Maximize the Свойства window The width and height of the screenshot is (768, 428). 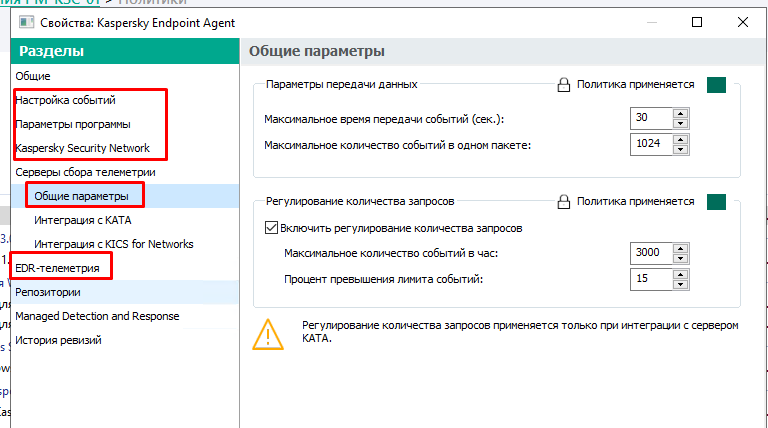[x=697, y=22]
